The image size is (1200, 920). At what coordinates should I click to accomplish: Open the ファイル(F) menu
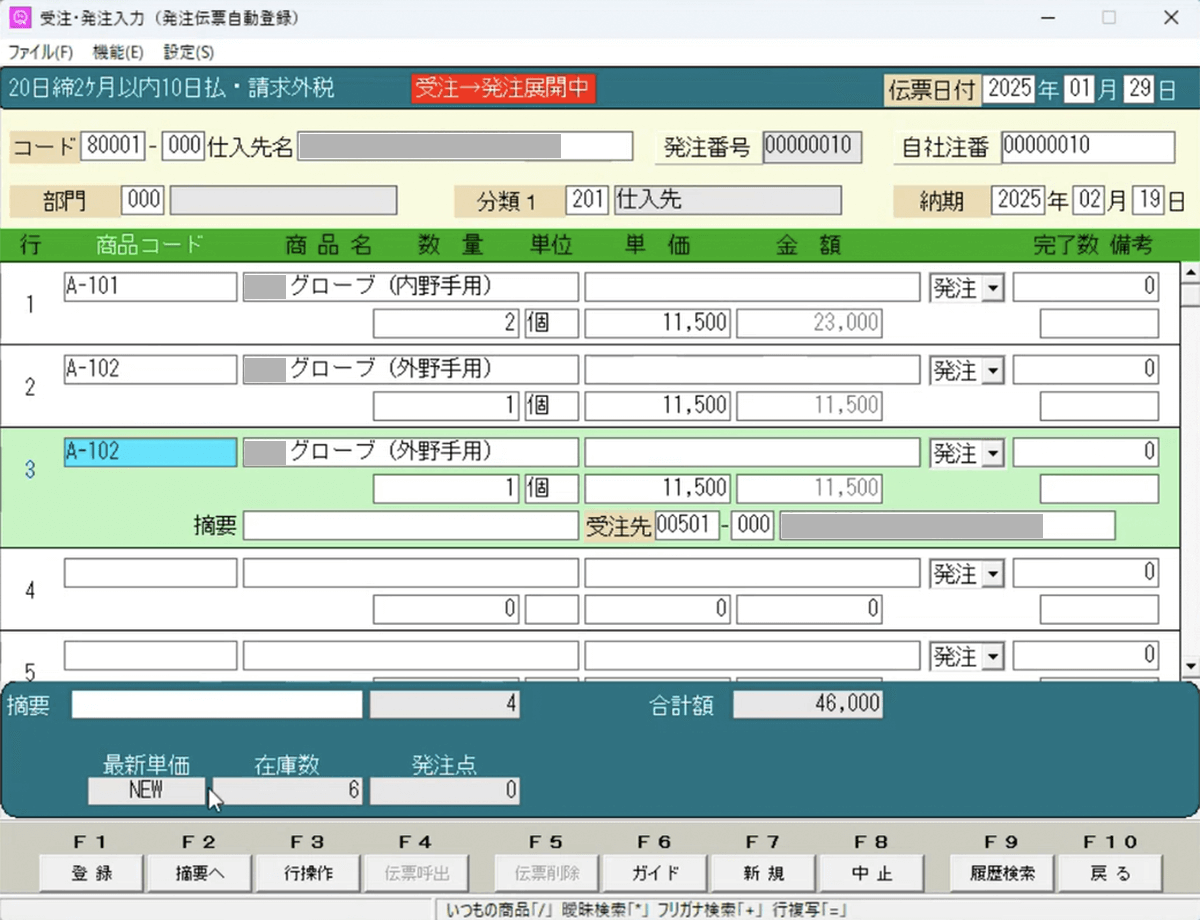[41, 52]
